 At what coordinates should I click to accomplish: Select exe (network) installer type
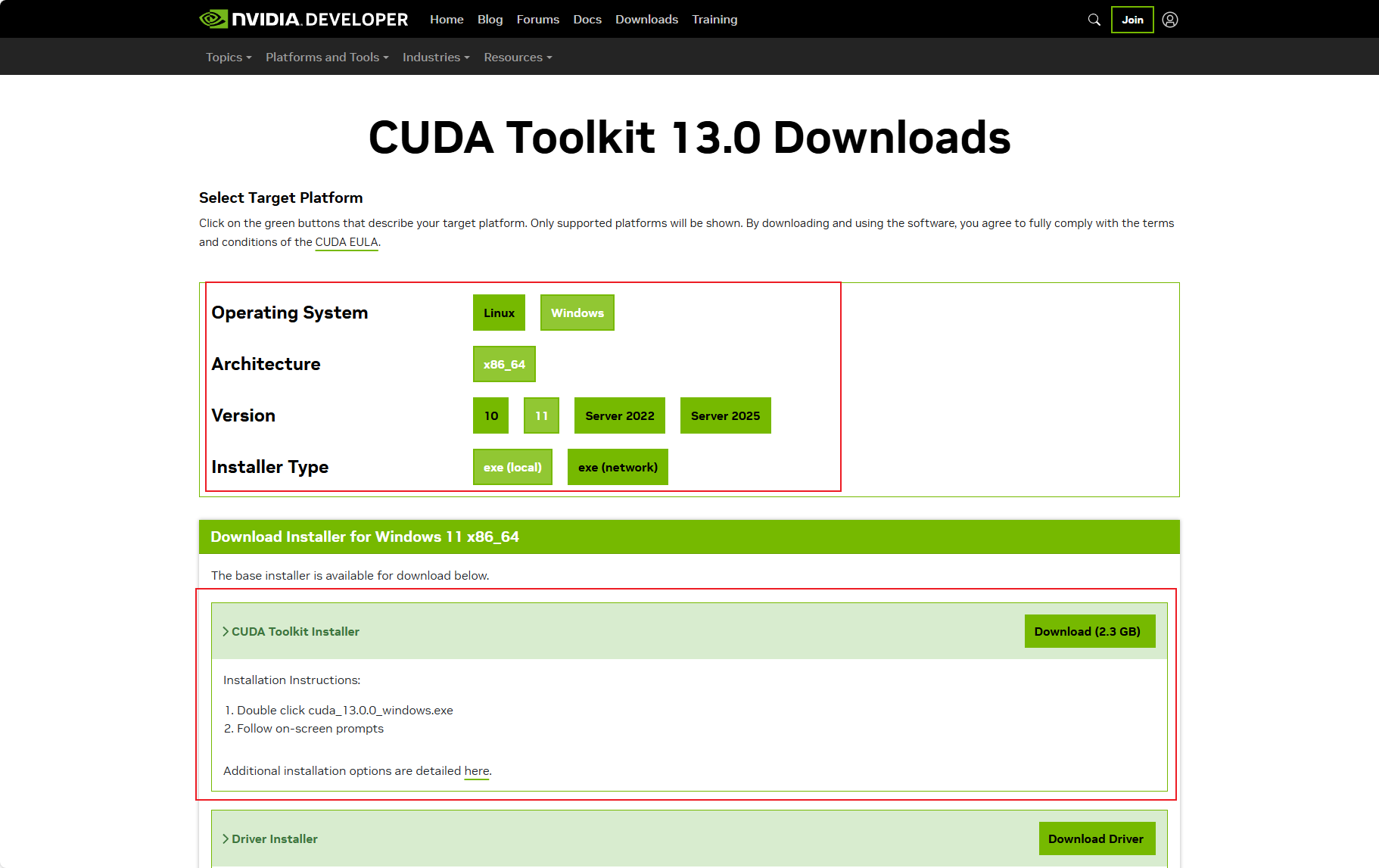(618, 467)
